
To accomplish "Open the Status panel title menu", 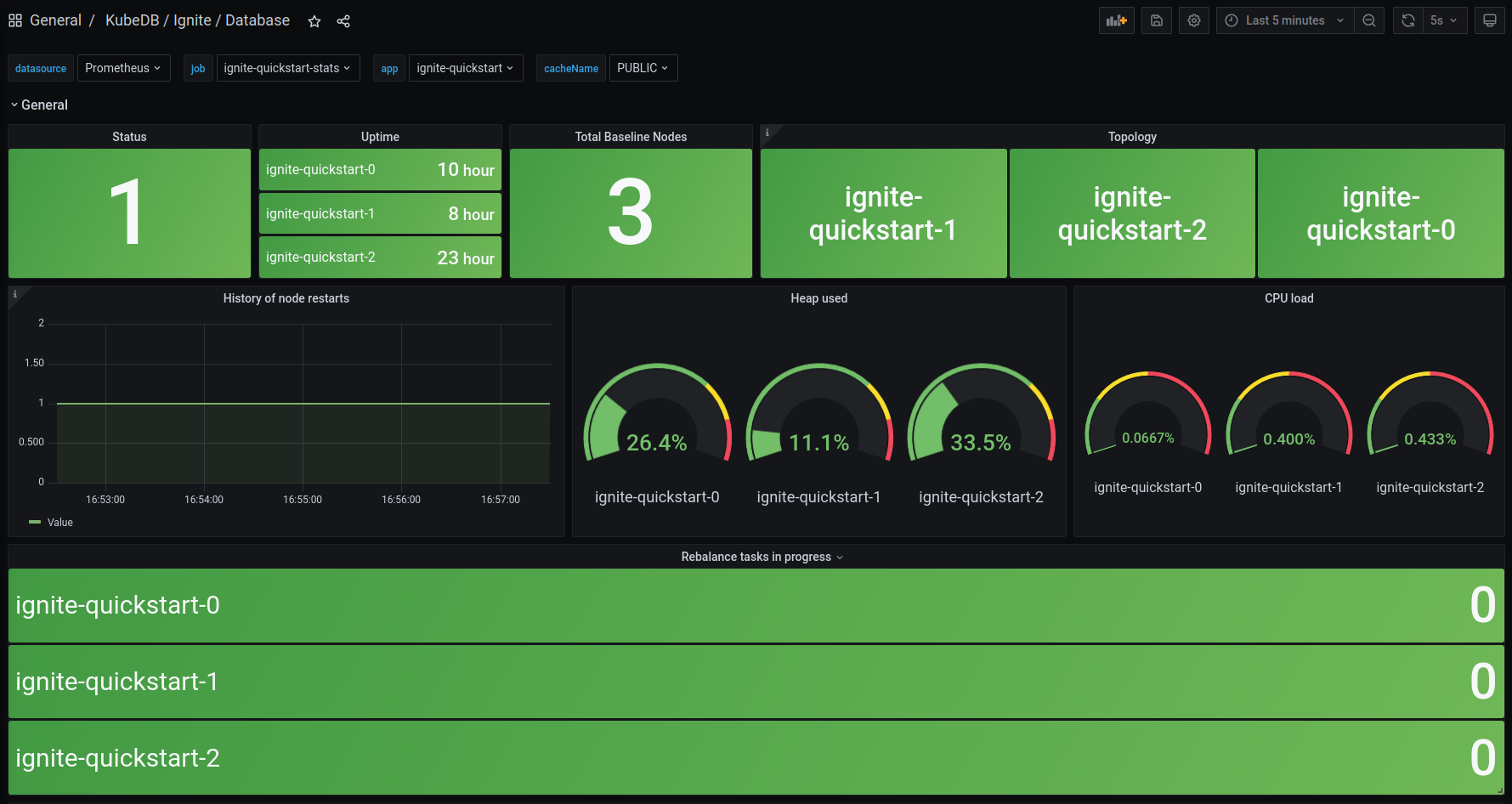I will point(129,137).
